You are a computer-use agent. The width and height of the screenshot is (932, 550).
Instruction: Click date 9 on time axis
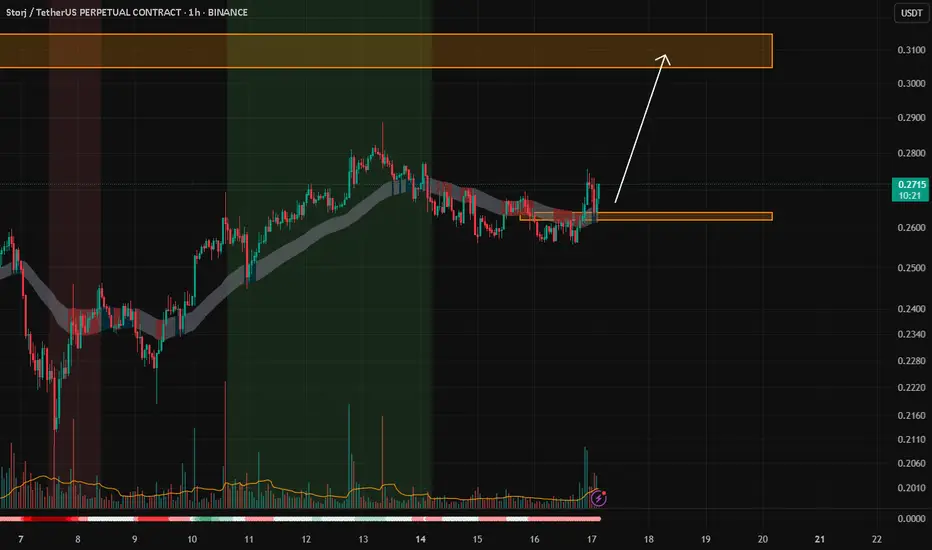[135, 539]
